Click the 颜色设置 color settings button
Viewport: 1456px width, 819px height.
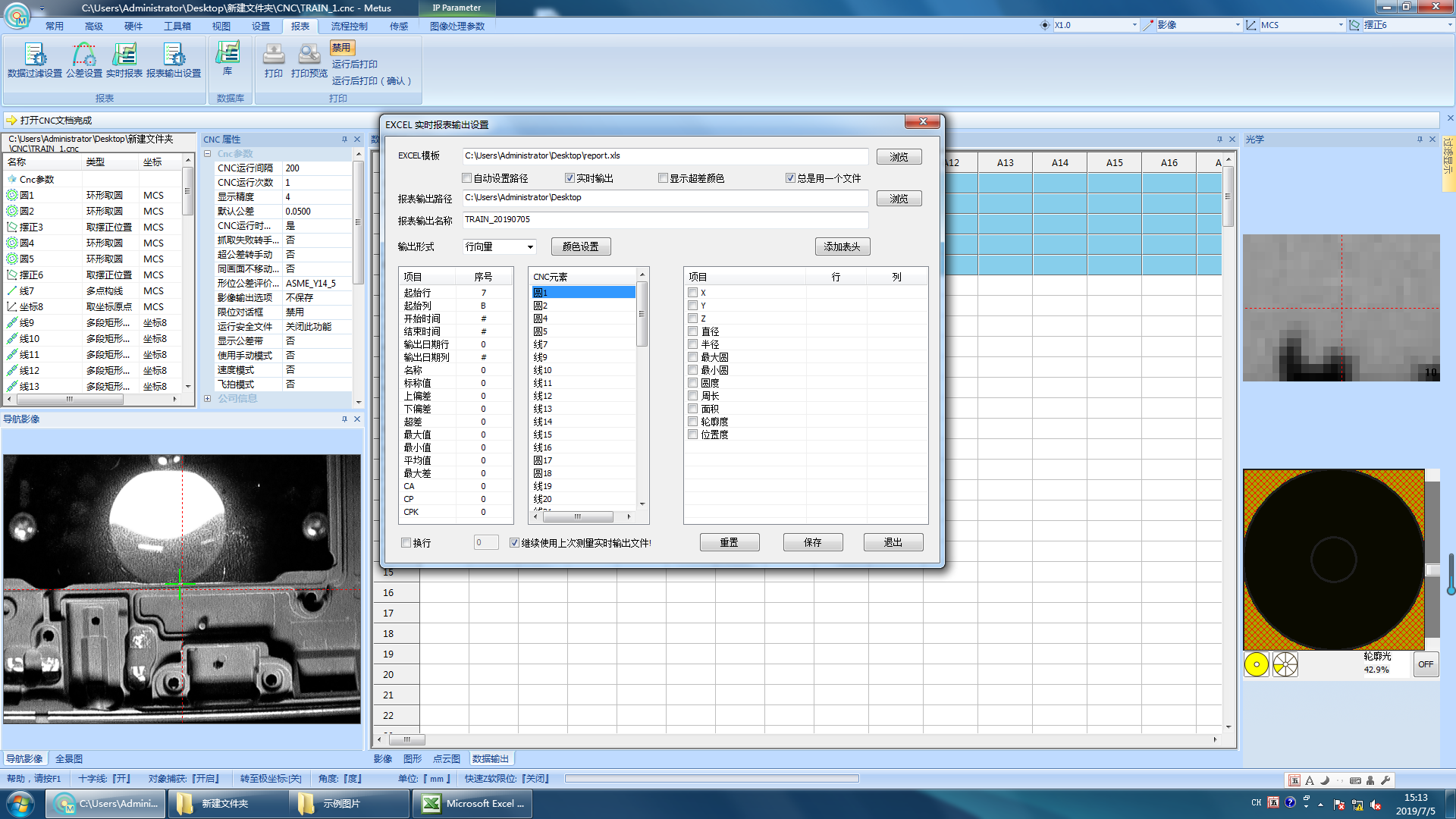coord(580,247)
